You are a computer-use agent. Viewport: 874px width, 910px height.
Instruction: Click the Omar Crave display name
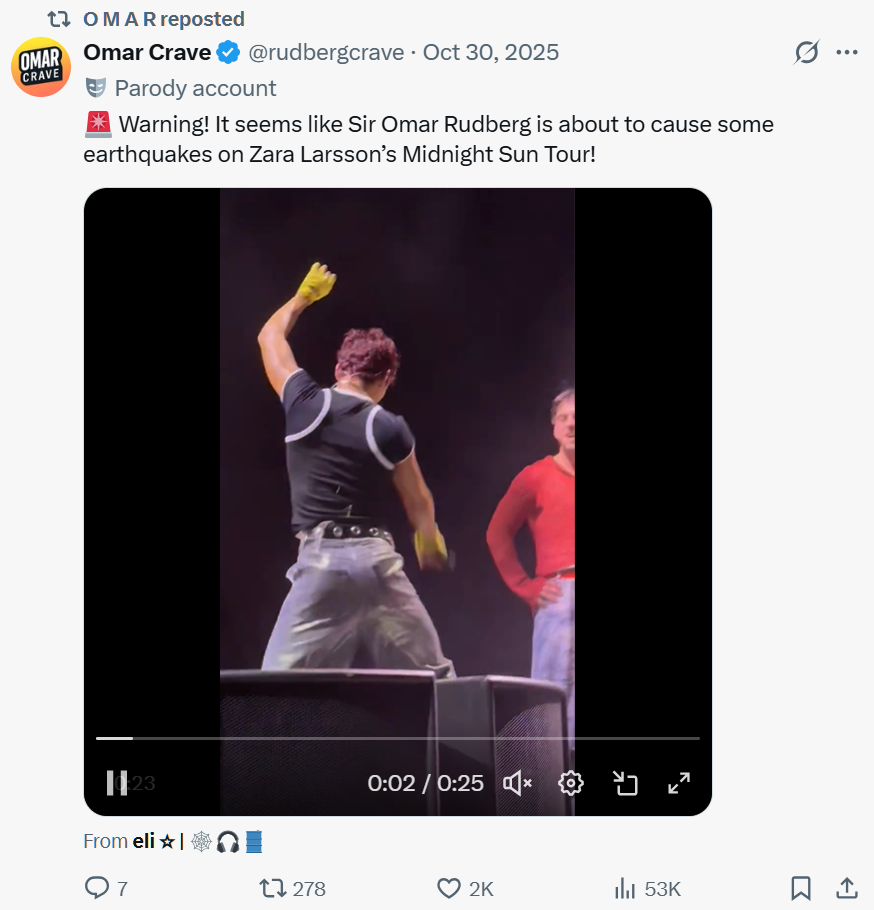tap(147, 52)
